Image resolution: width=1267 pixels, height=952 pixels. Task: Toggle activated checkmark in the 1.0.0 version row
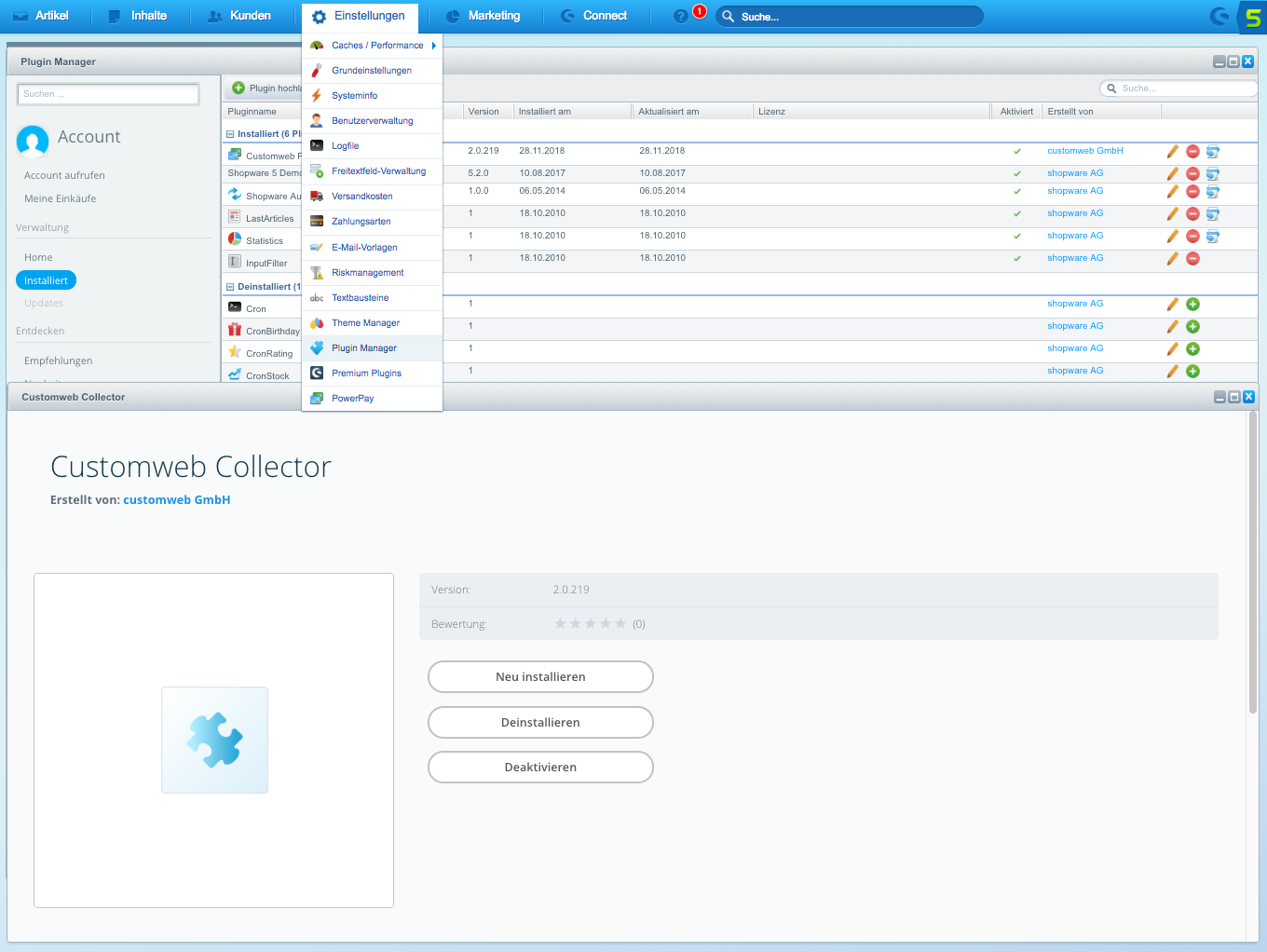(x=1016, y=191)
